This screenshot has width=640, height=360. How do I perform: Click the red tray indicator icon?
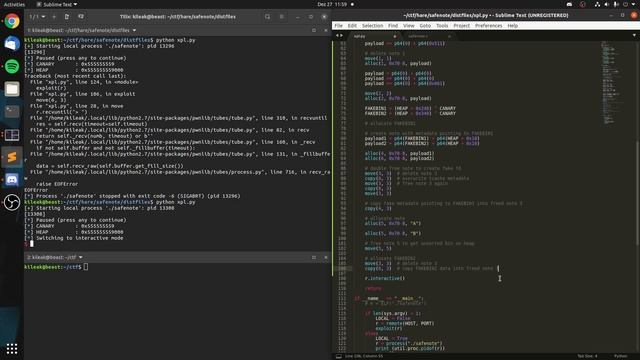[x=583, y=4]
